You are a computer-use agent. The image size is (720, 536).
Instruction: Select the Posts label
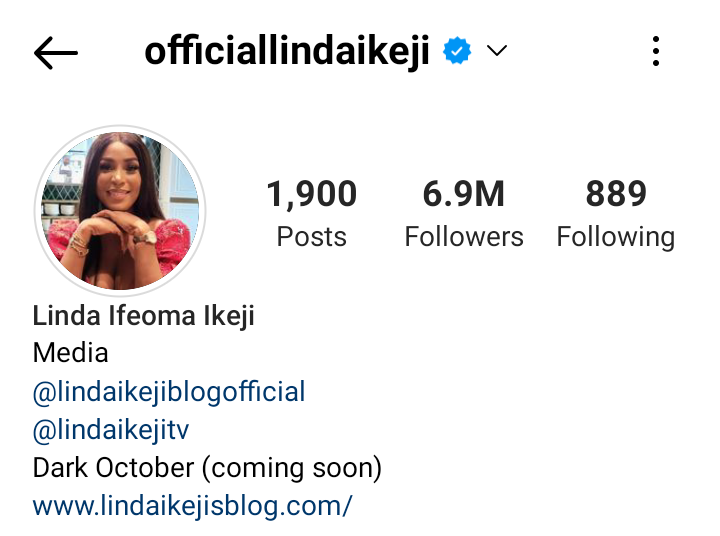[312, 237]
